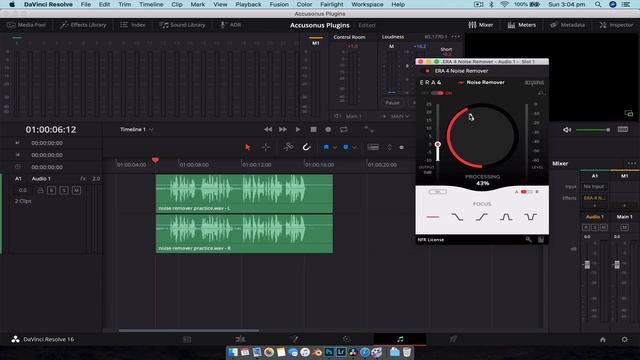Open the Playback menu
640x360 pixels.
(248, 4)
